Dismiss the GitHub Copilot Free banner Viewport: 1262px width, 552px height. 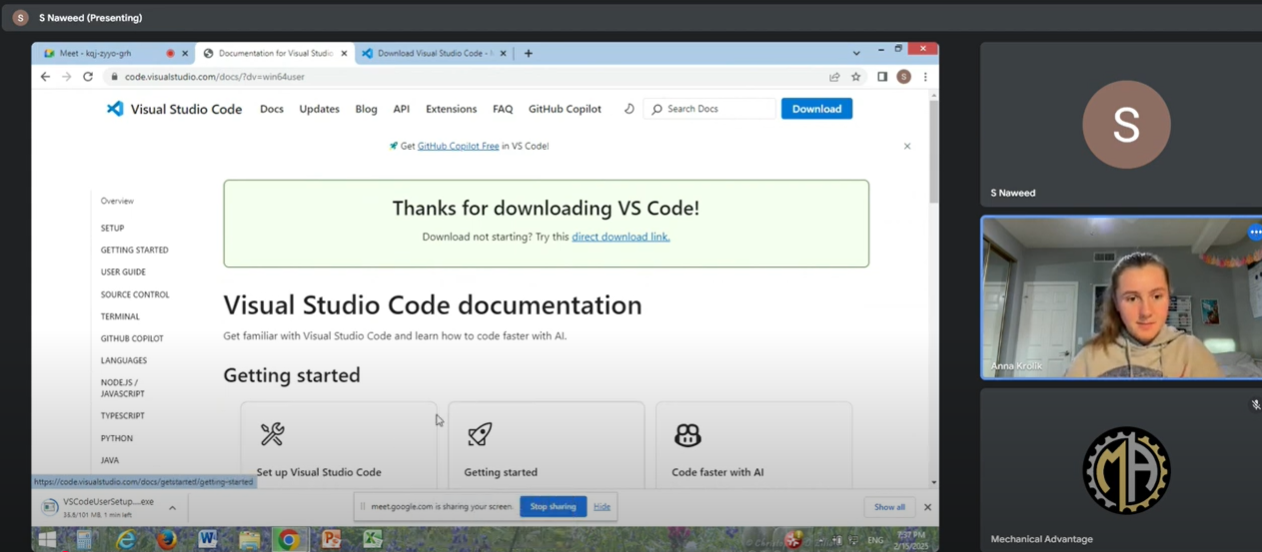tap(907, 146)
